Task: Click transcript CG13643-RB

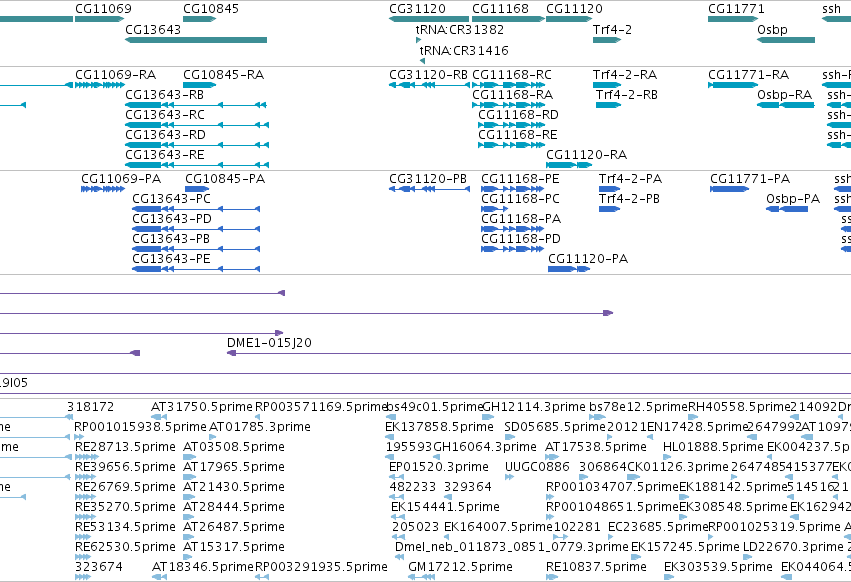Action: coord(164,94)
